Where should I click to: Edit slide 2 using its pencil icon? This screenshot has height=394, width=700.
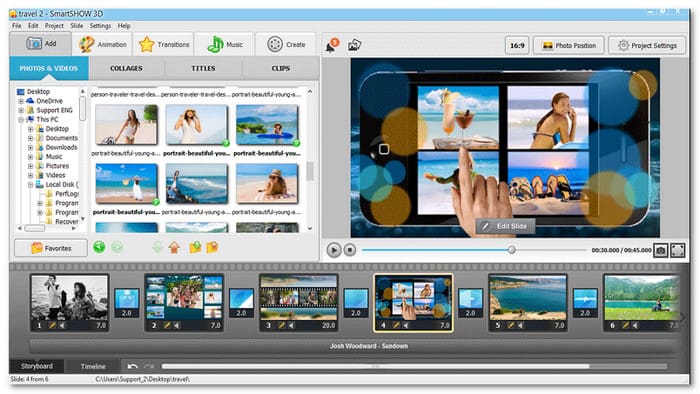point(167,325)
